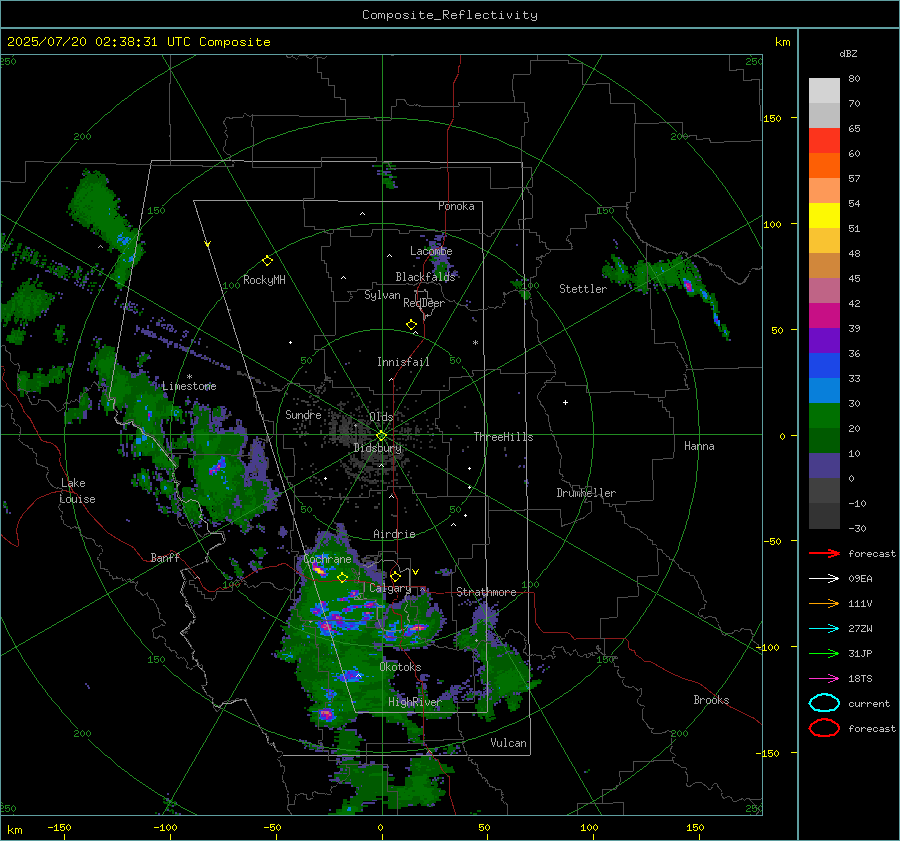
Task: Click the RedDeer city label
Action: point(424,303)
